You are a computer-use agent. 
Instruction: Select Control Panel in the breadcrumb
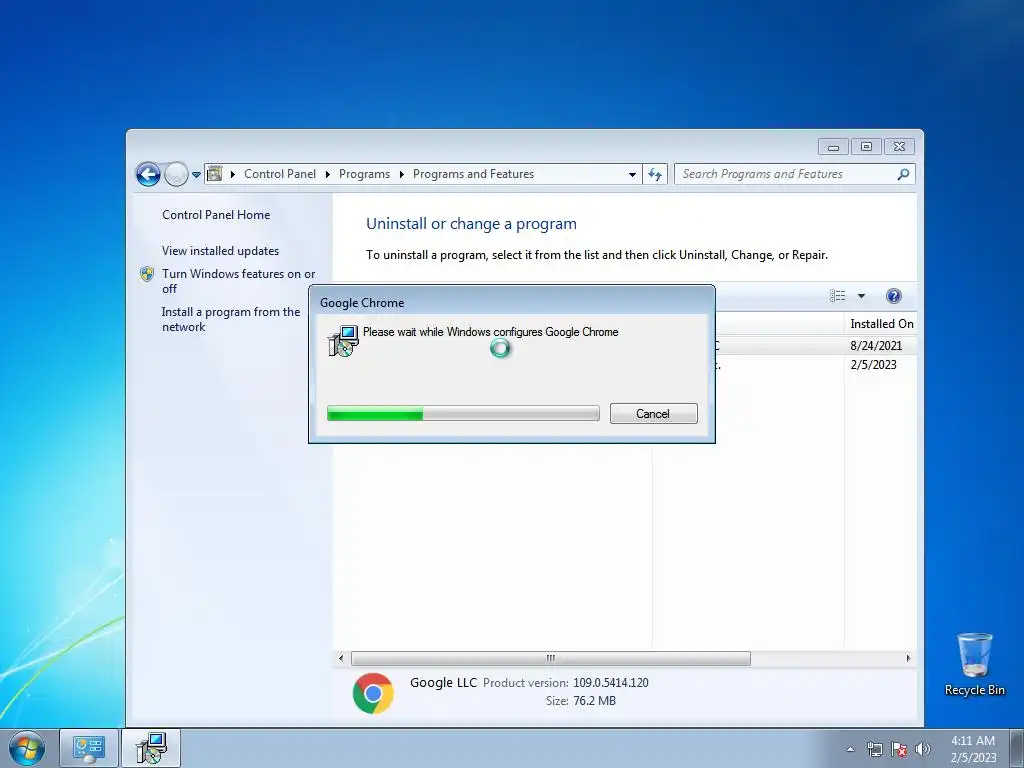(280, 174)
